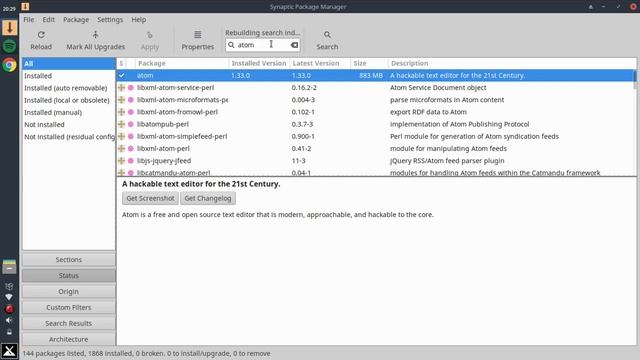Click the supported icon for libxml-atom-perl
Screen dimensions: 640x360
131,149
